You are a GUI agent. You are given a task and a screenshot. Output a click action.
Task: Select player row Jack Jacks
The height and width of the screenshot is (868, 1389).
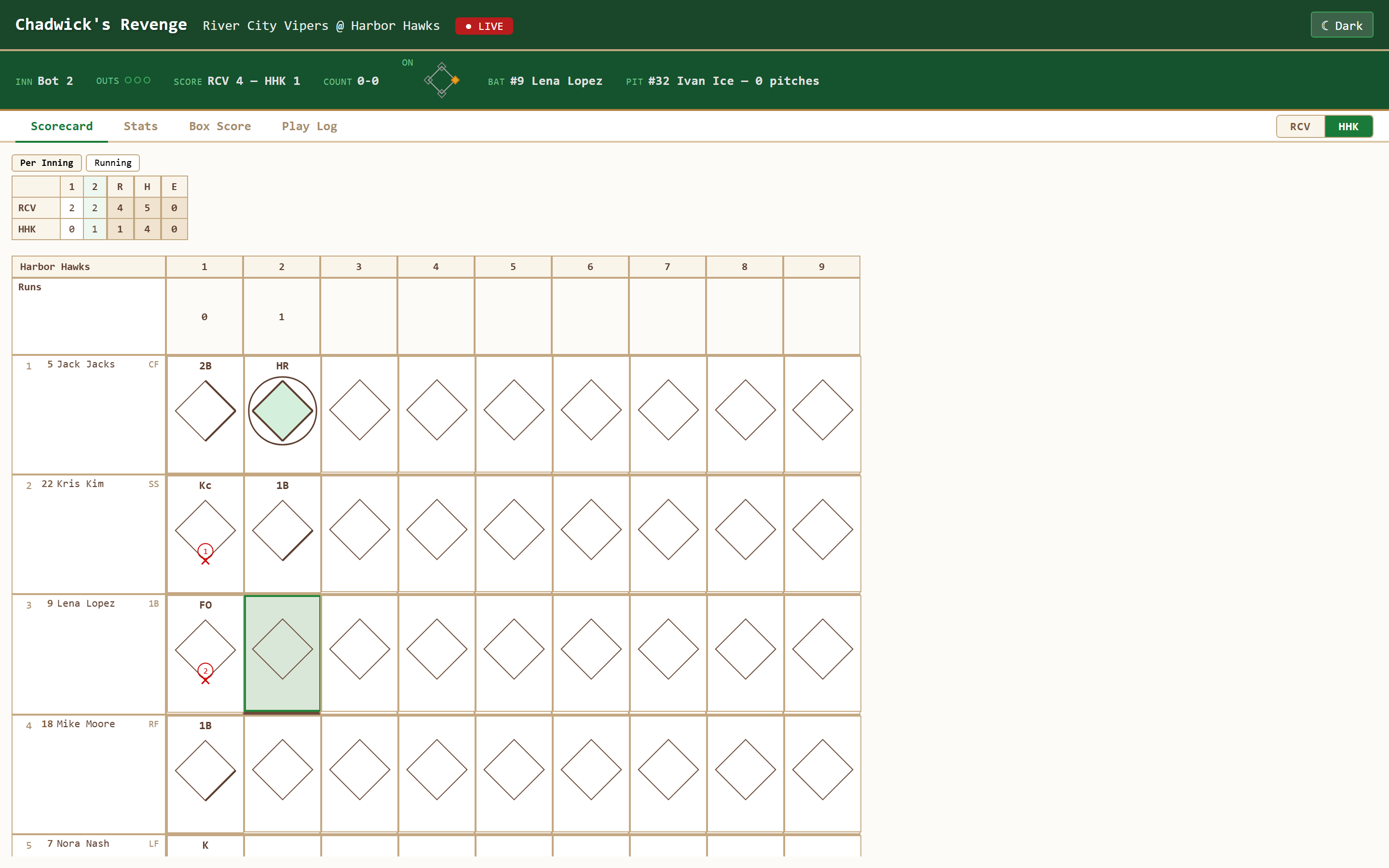tap(89, 415)
